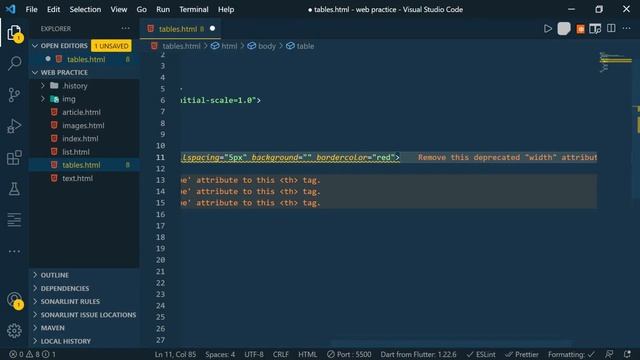Click ESLint status item

coord(482,354)
